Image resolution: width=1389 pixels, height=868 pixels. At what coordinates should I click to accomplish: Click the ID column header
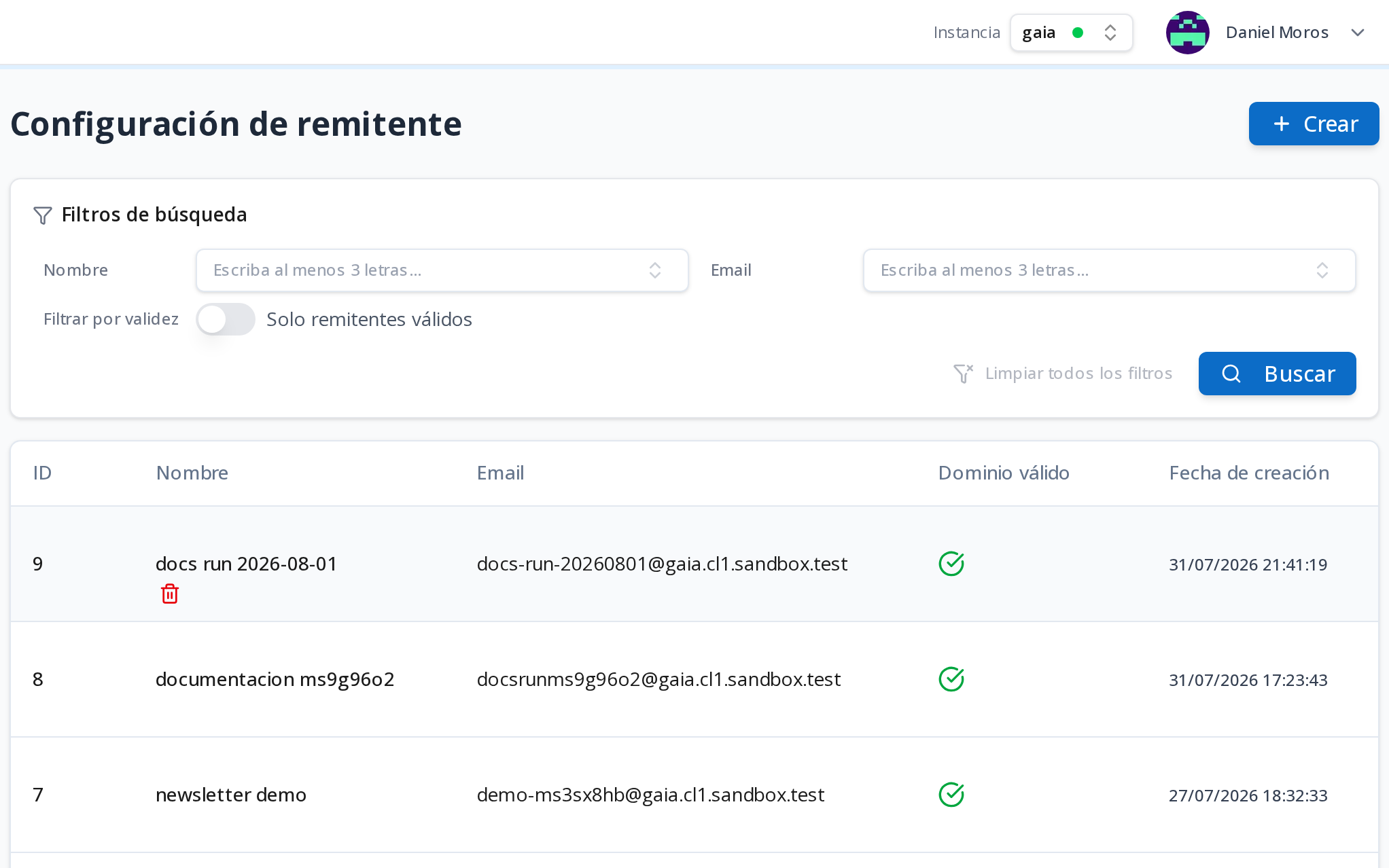(42, 473)
